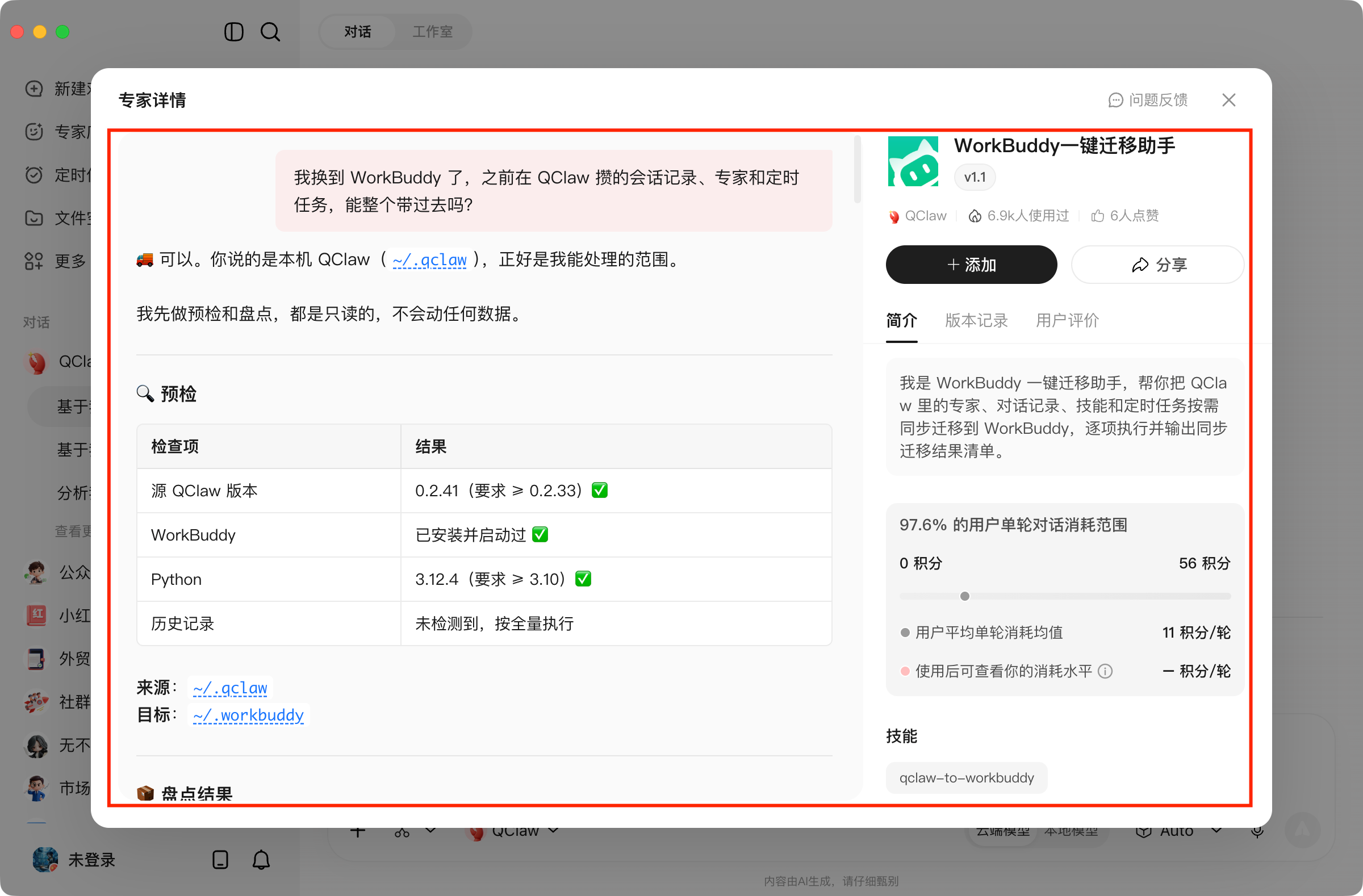This screenshot has height=896, width=1363.
Task: Click the QClaw author lobster icon
Action: click(893, 216)
